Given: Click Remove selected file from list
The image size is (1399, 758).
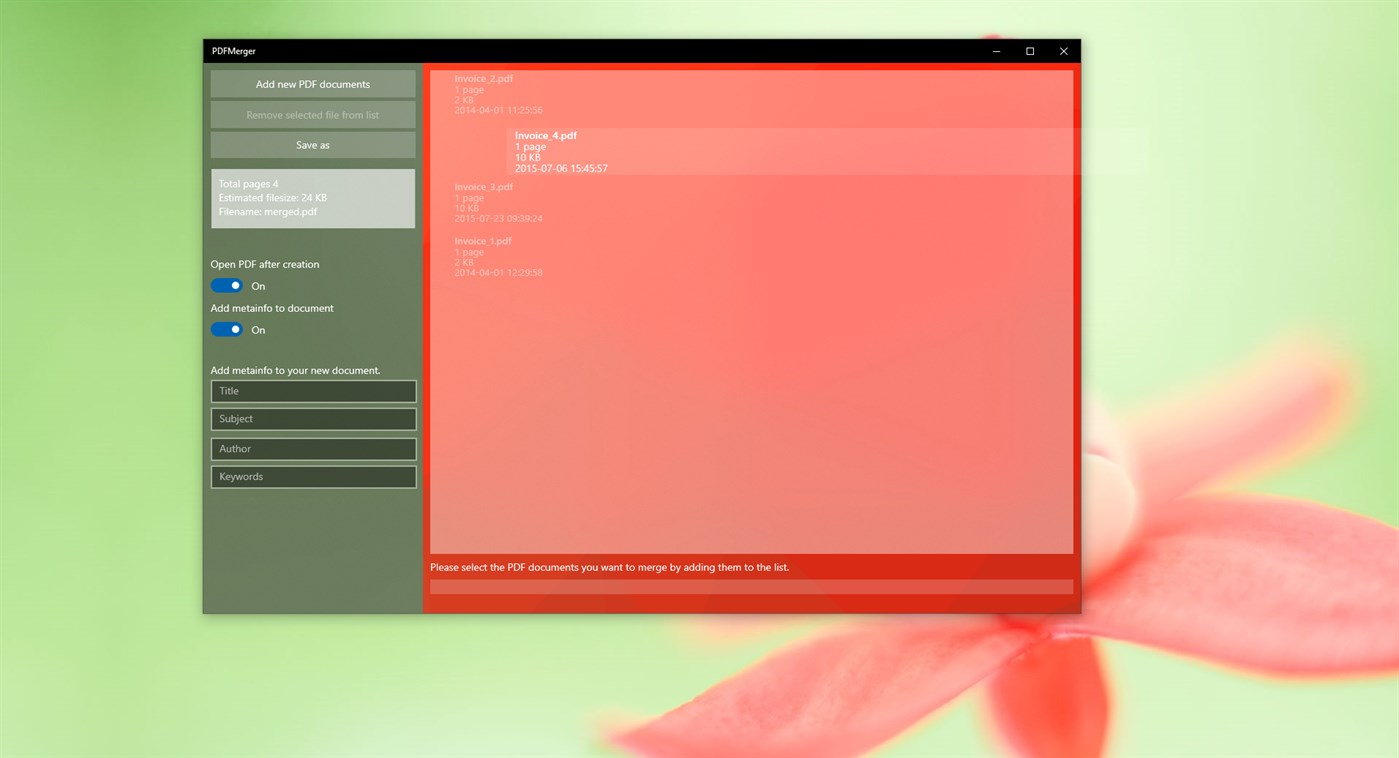Looking at the screenshot, I should pos(313,115).
